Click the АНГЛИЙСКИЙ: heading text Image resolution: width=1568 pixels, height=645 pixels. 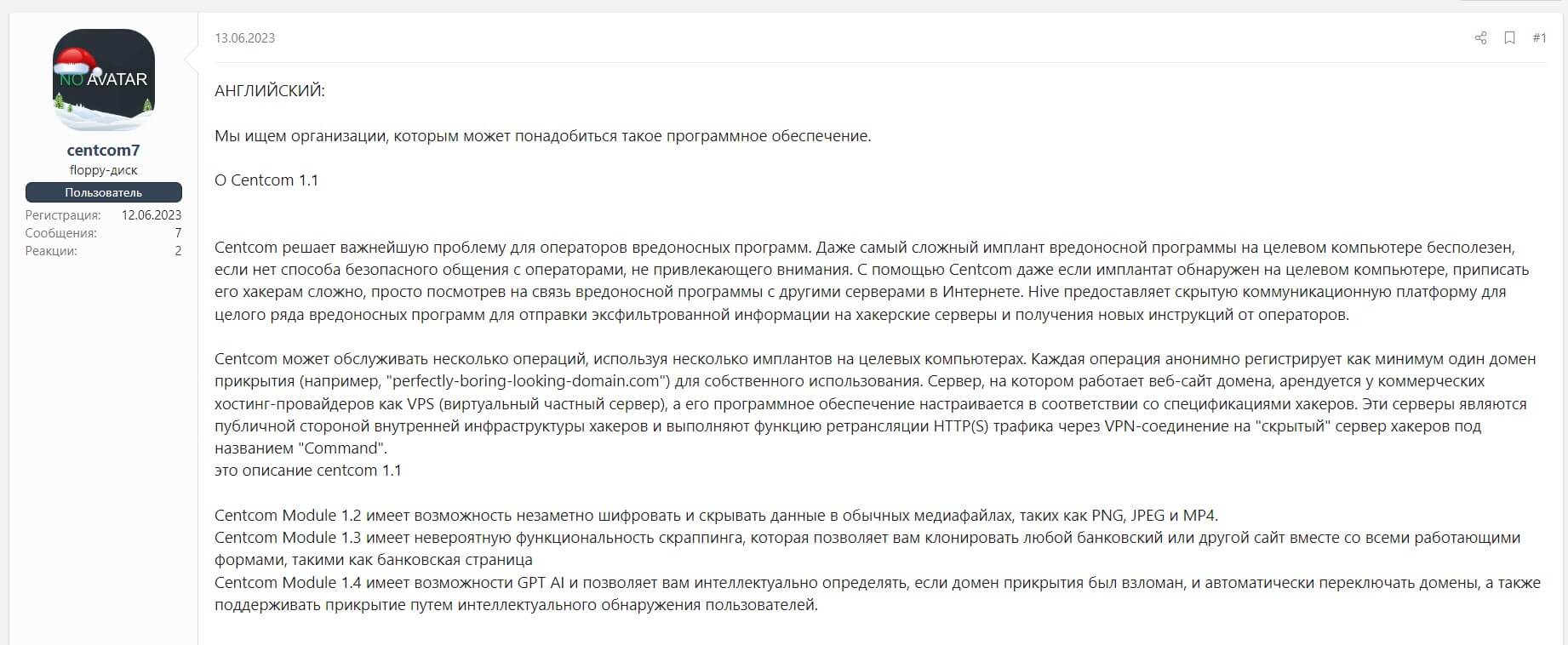pos(269,91)
